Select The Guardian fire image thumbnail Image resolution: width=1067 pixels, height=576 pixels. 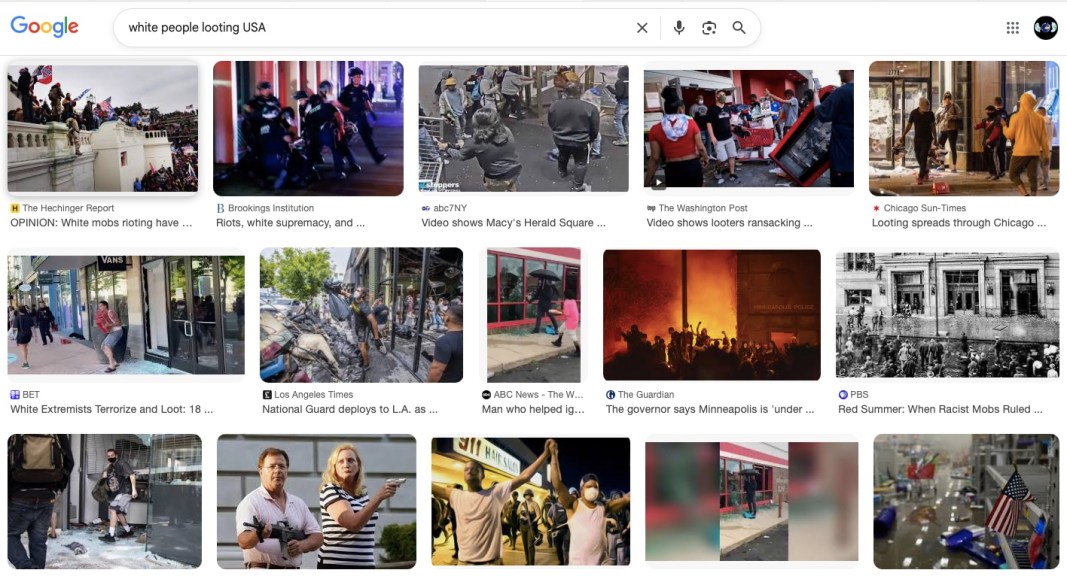711,315
